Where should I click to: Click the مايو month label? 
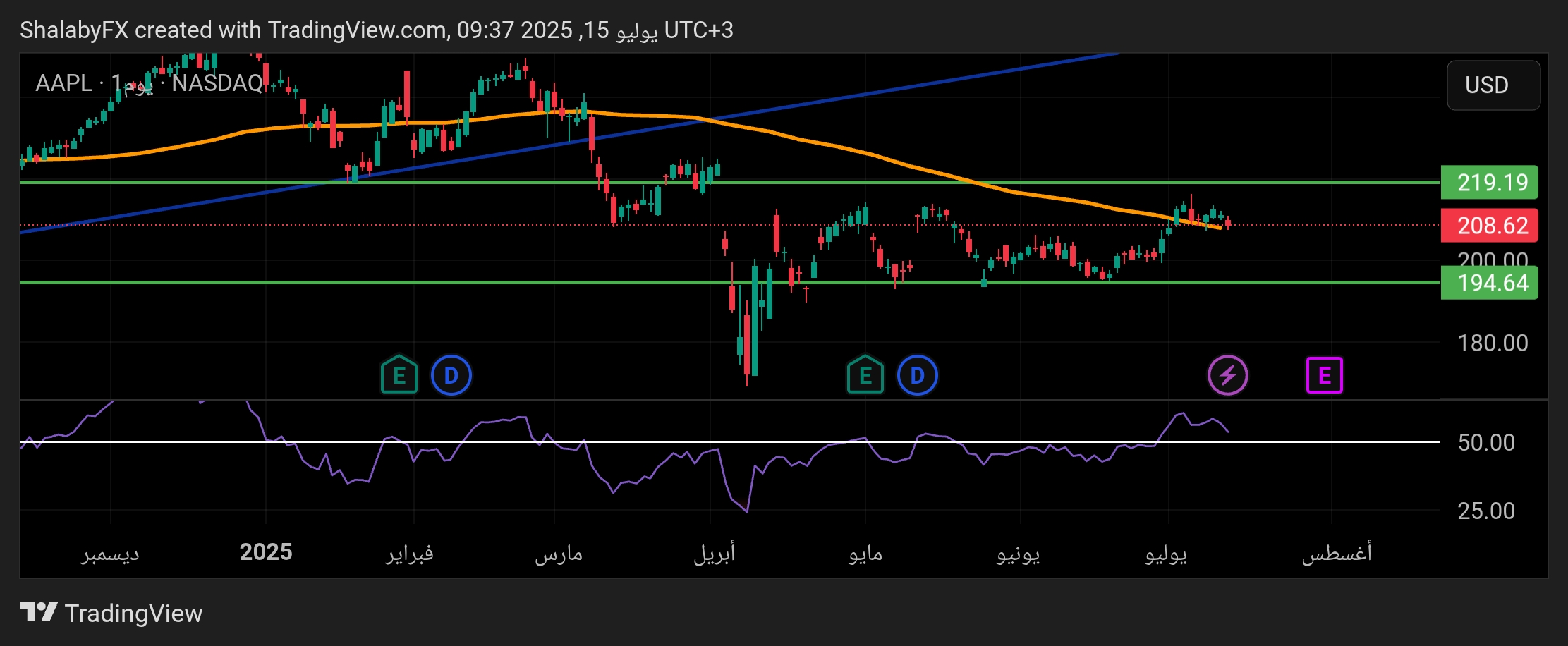click(x=865, y=554)
